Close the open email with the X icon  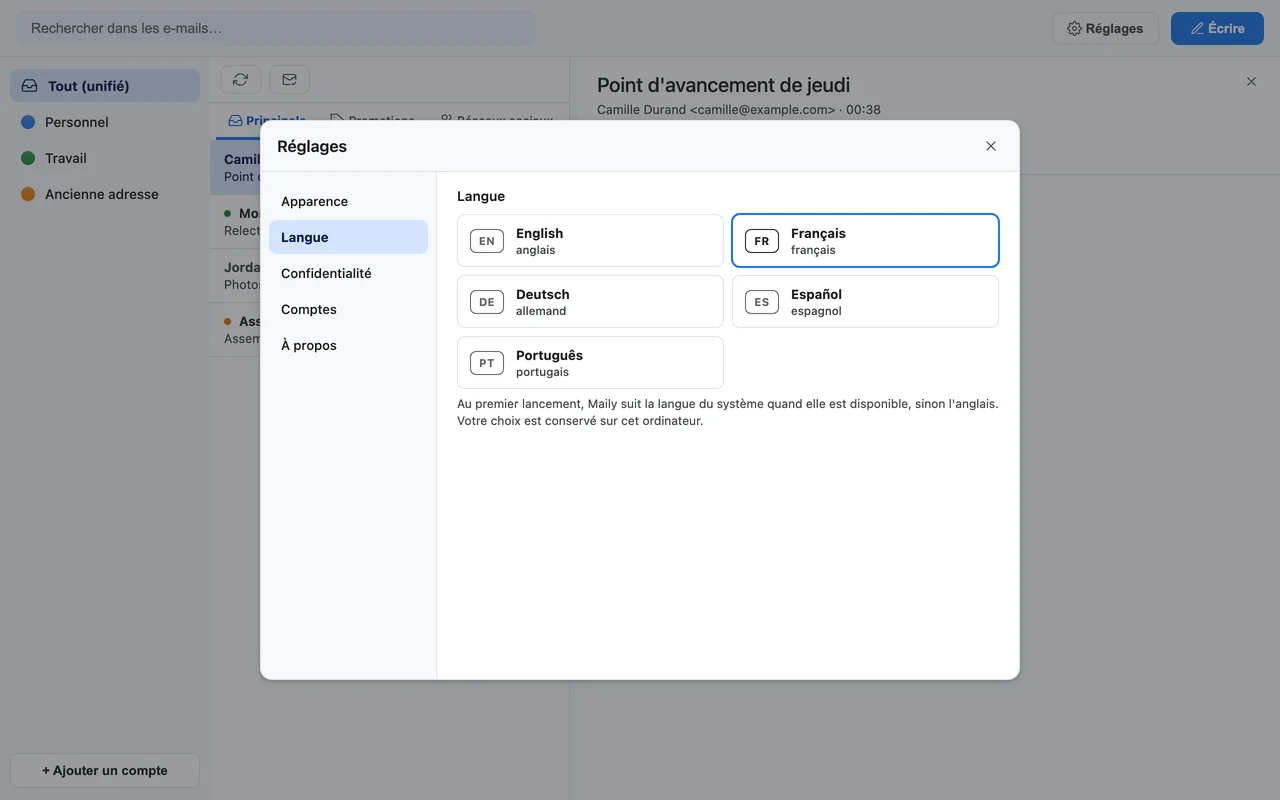pyautogui.click(x=1251, y=82)
